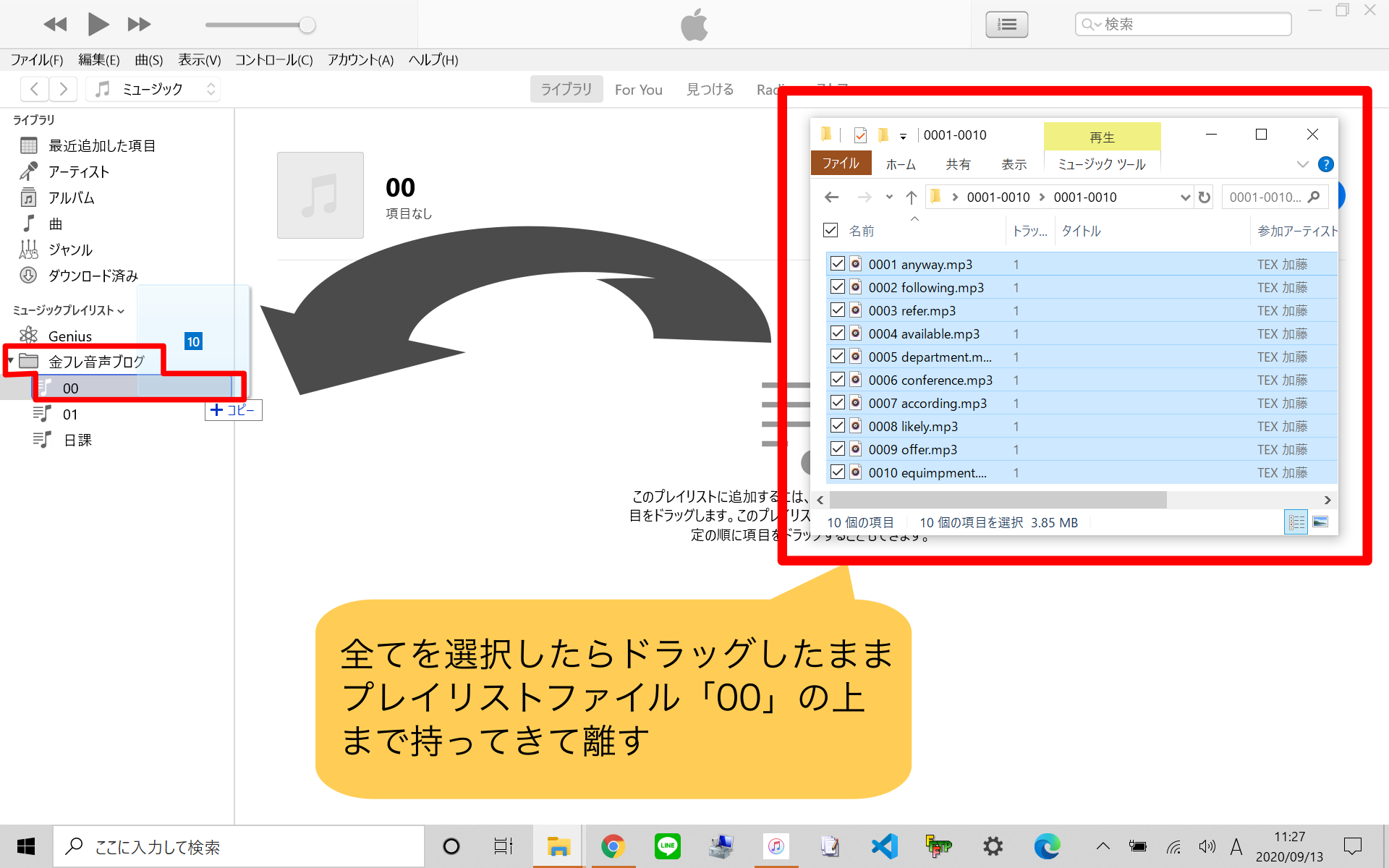This screenshot has width=1389, height=868.
Task: Open the Explorer 表示 ribbon tab
Action: click(x=1014, y=164)
